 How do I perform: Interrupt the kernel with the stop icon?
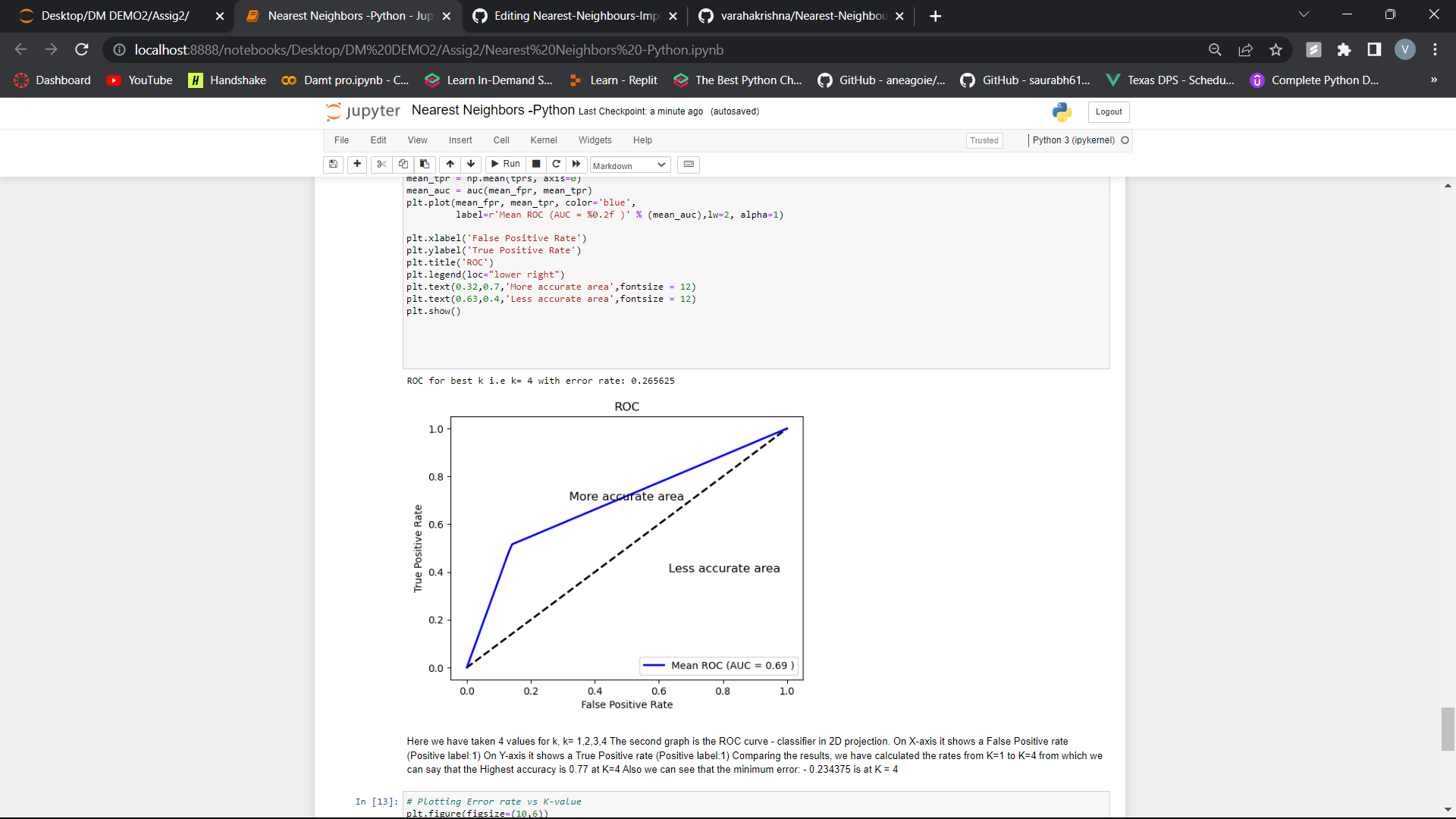[x=536, y=164]
